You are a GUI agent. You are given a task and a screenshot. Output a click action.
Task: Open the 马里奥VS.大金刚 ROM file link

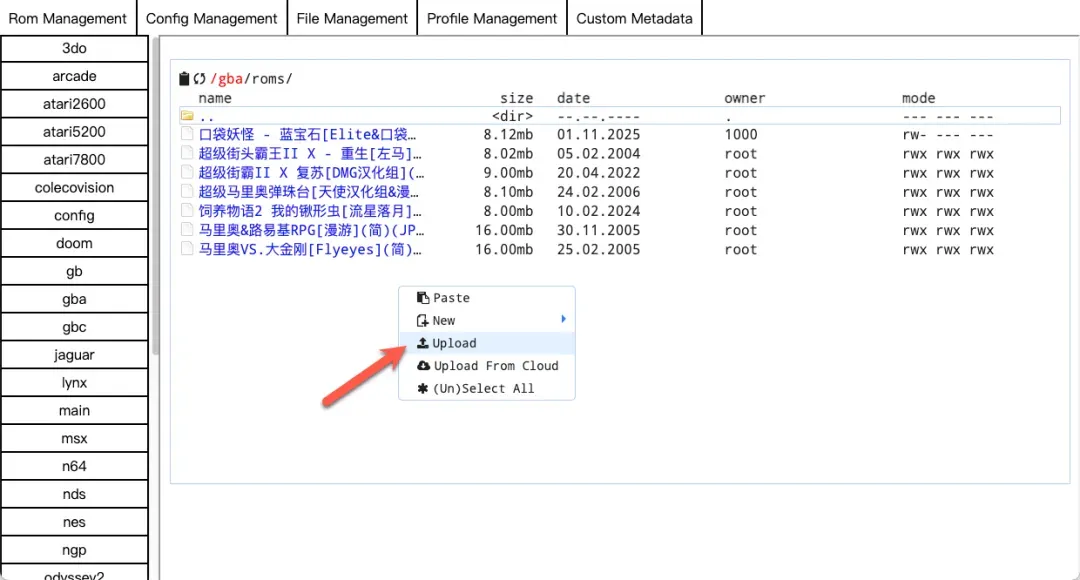[x=310, y=250]
